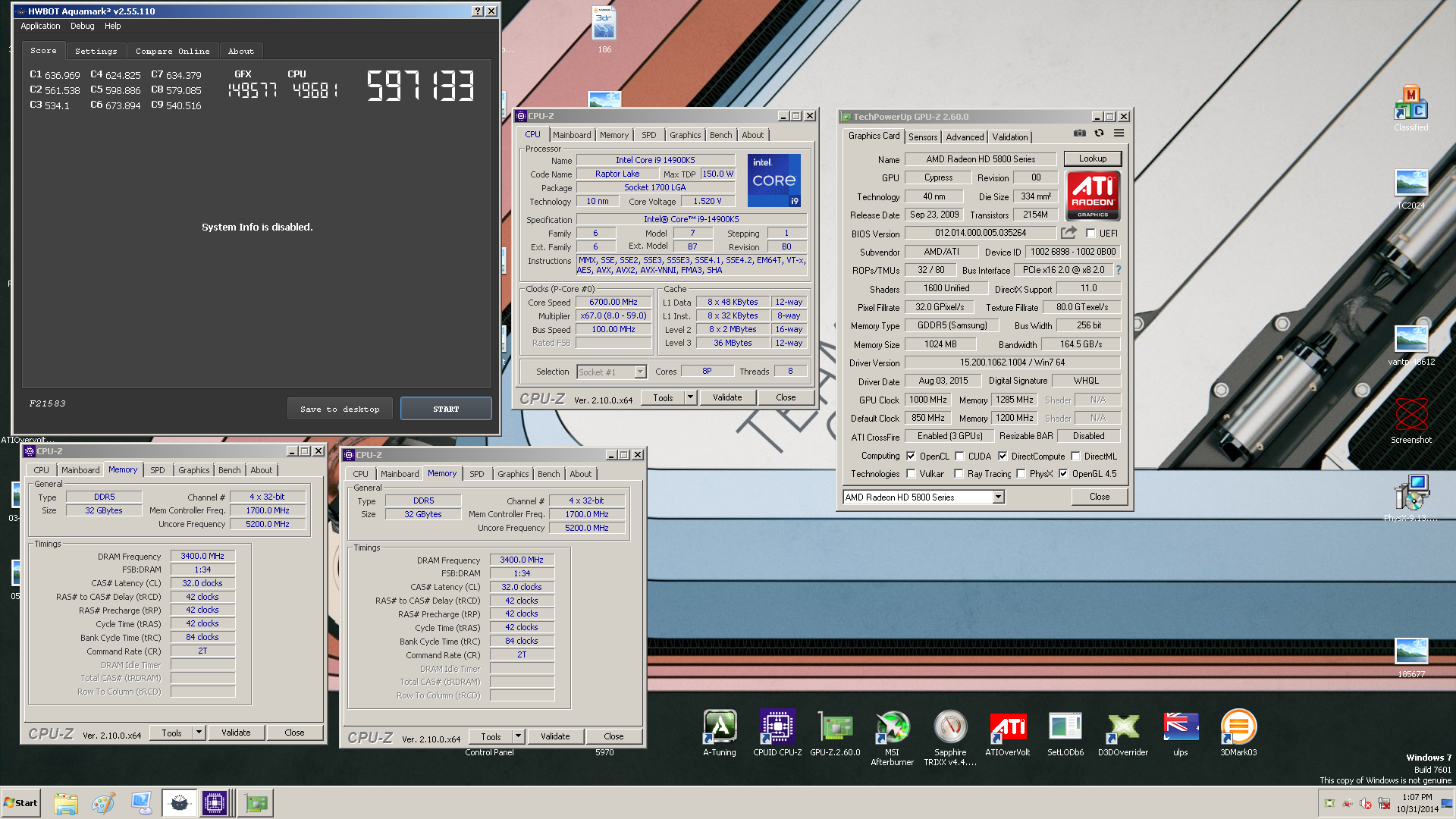
Task: Open the Classified desktop icon
Action: 1410,108
